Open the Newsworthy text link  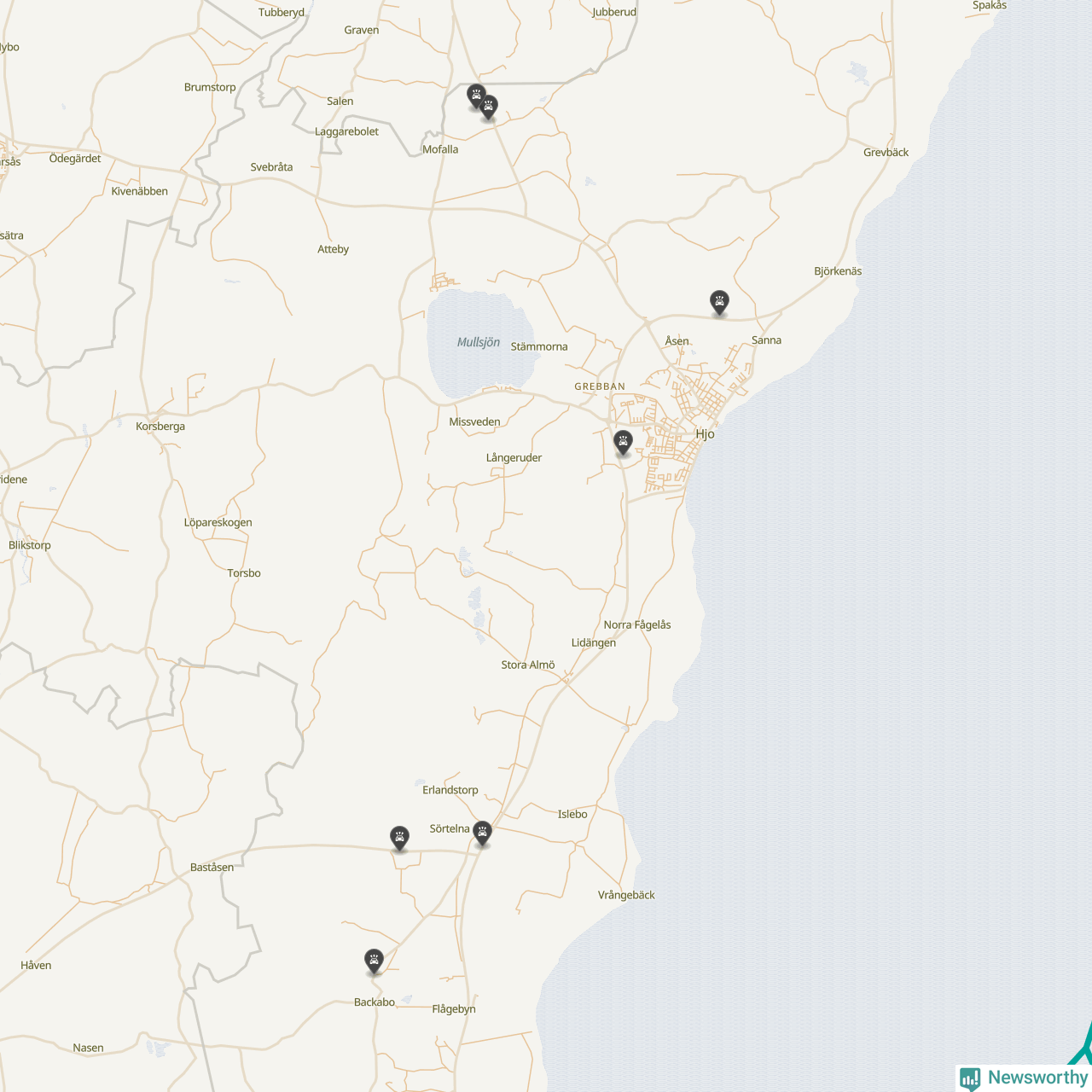pyautogui.click(x=1037, y=1077)
